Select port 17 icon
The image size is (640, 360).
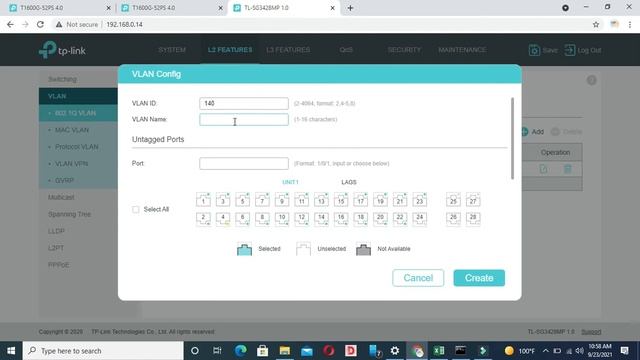pyautogui.click(x=360, y=200)
